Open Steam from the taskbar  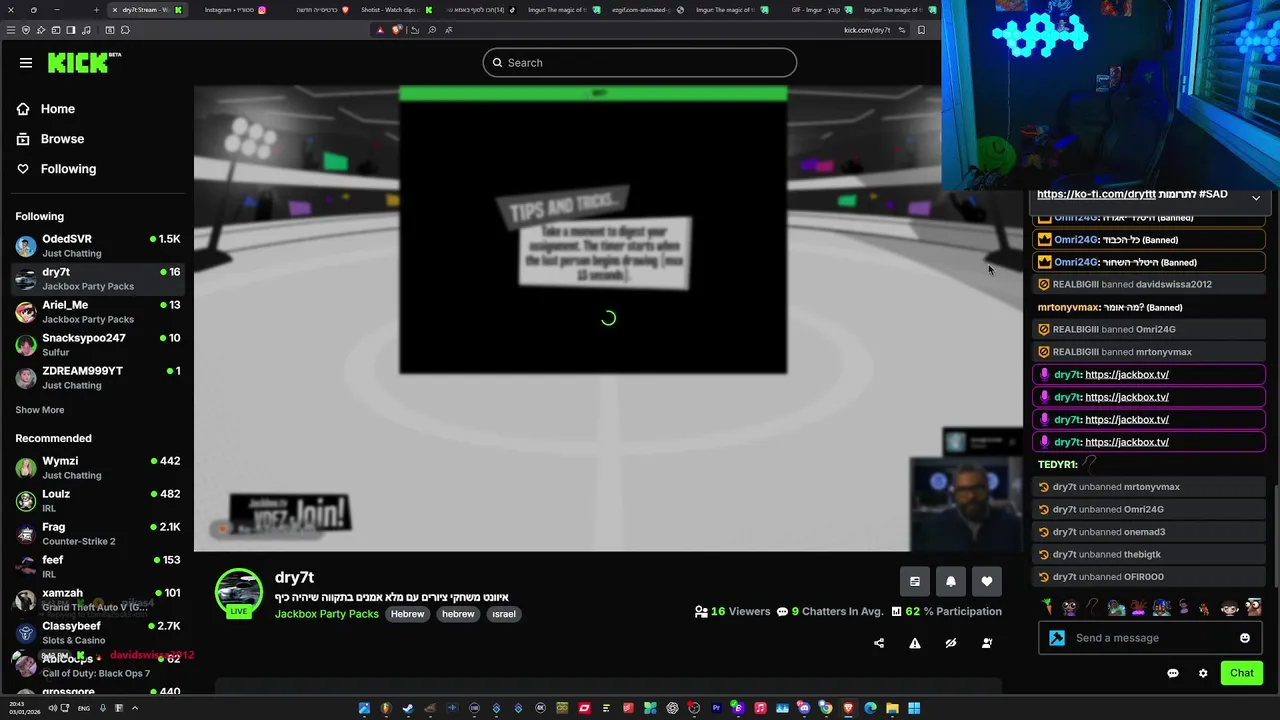click(408, 708)
